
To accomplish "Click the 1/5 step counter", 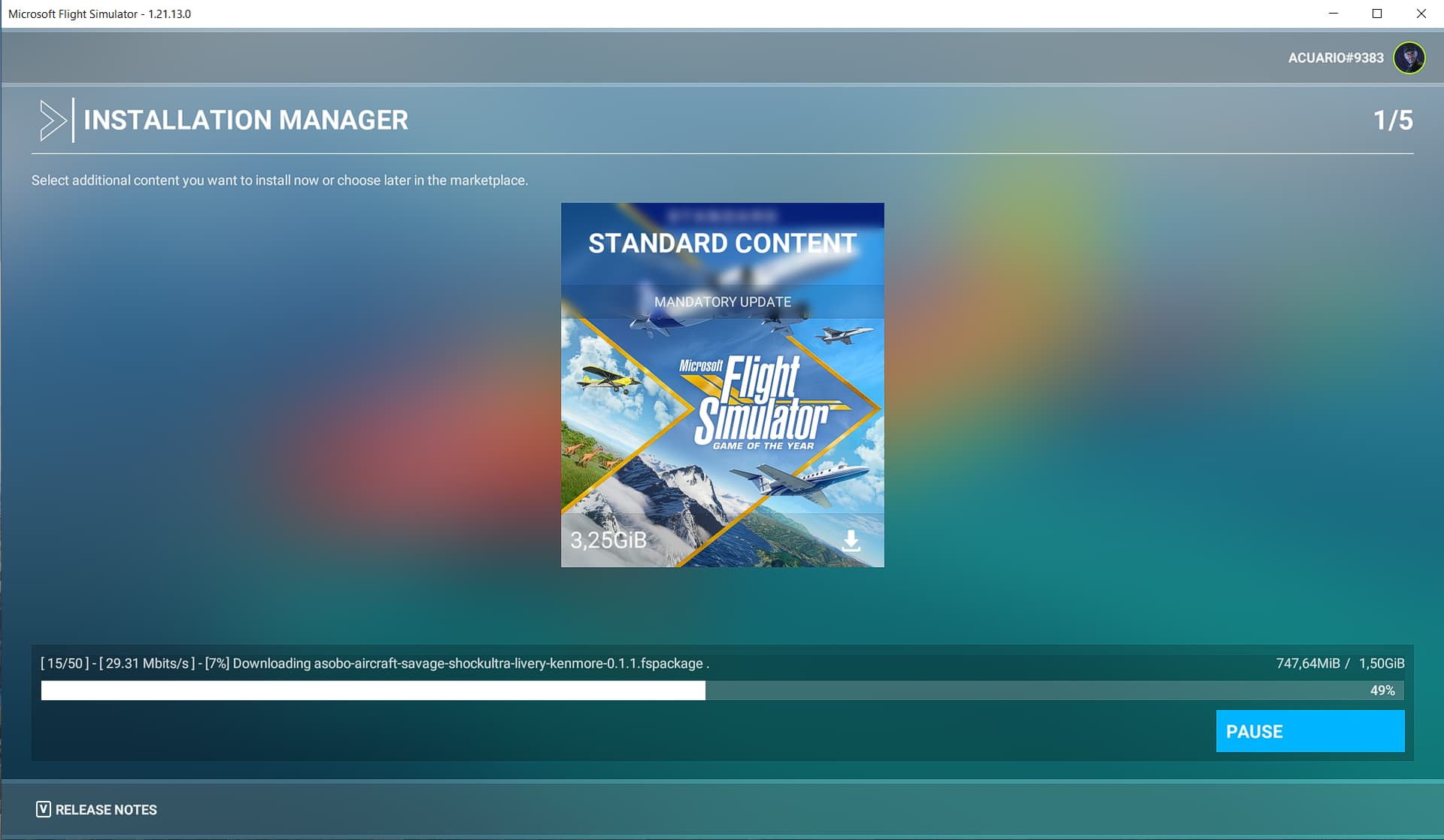I will [1393, 120].
